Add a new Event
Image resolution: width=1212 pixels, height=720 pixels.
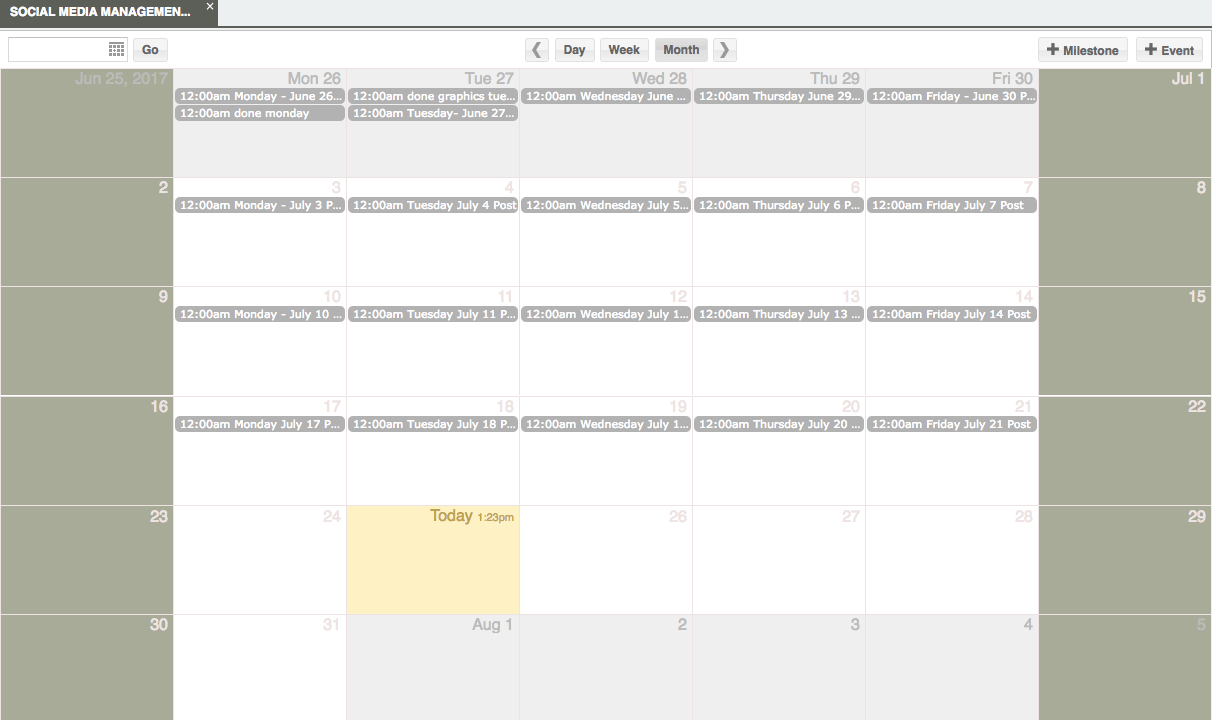click(1169, 50)
